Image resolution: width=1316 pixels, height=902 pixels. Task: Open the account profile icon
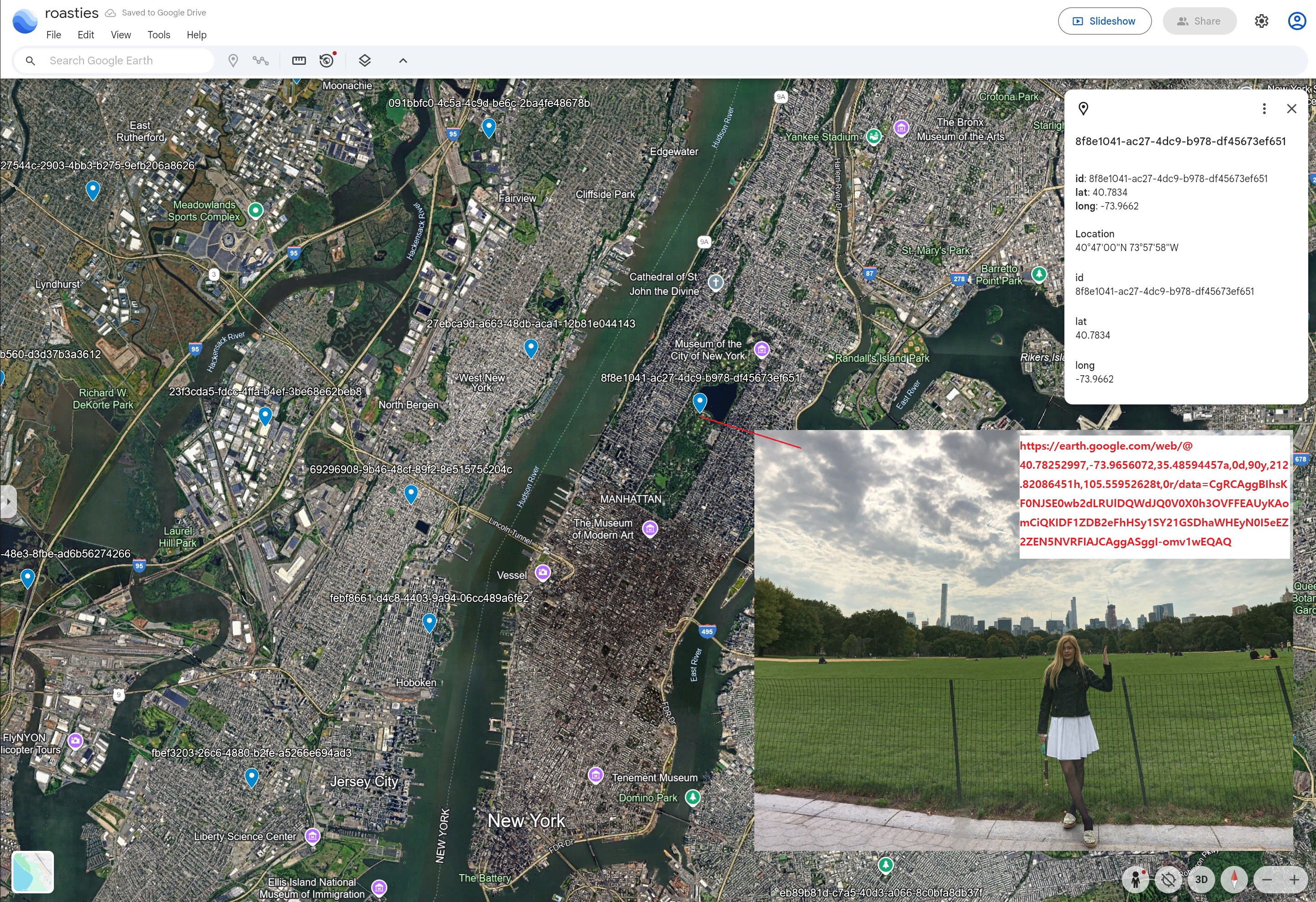1297,21
